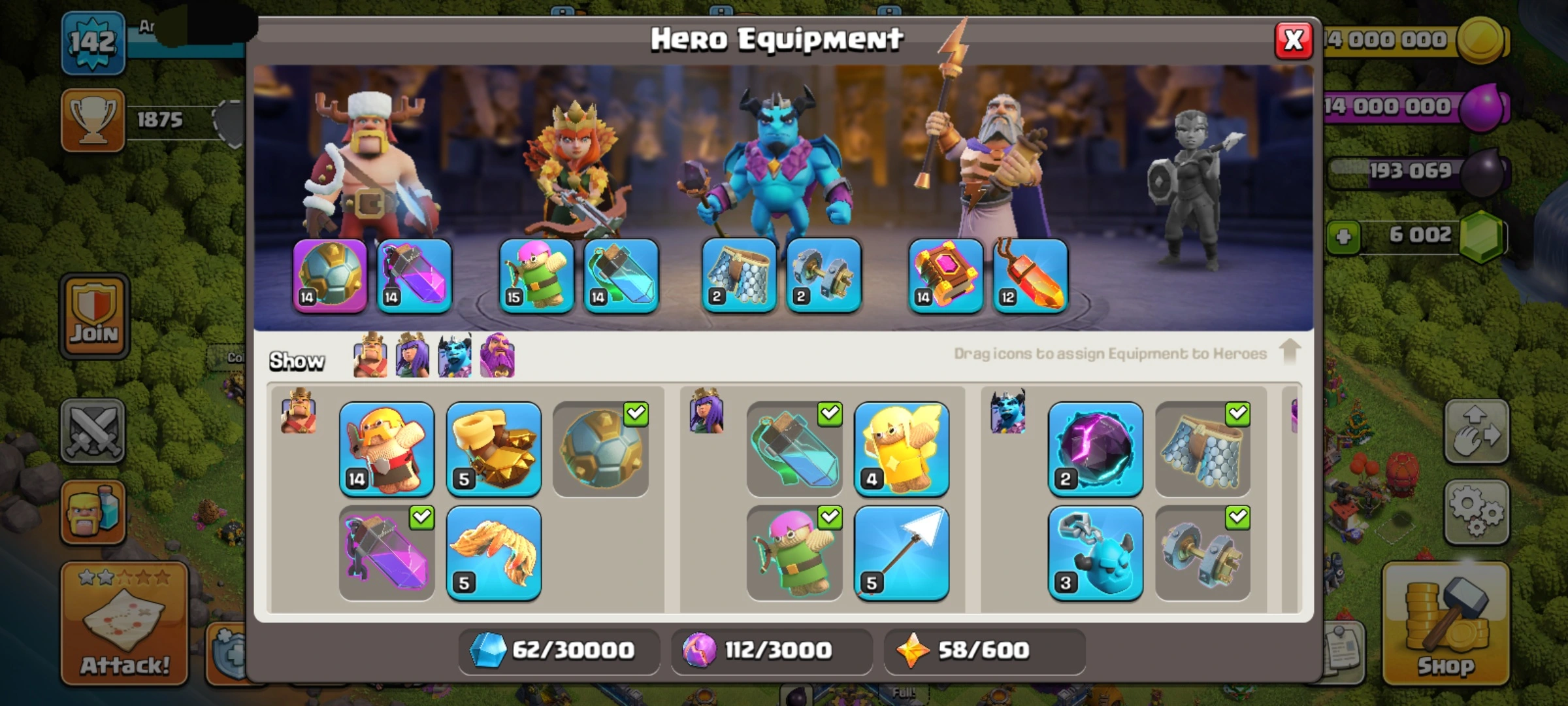
Task: Tap the Attack! button
Action: tap(125, 624)
